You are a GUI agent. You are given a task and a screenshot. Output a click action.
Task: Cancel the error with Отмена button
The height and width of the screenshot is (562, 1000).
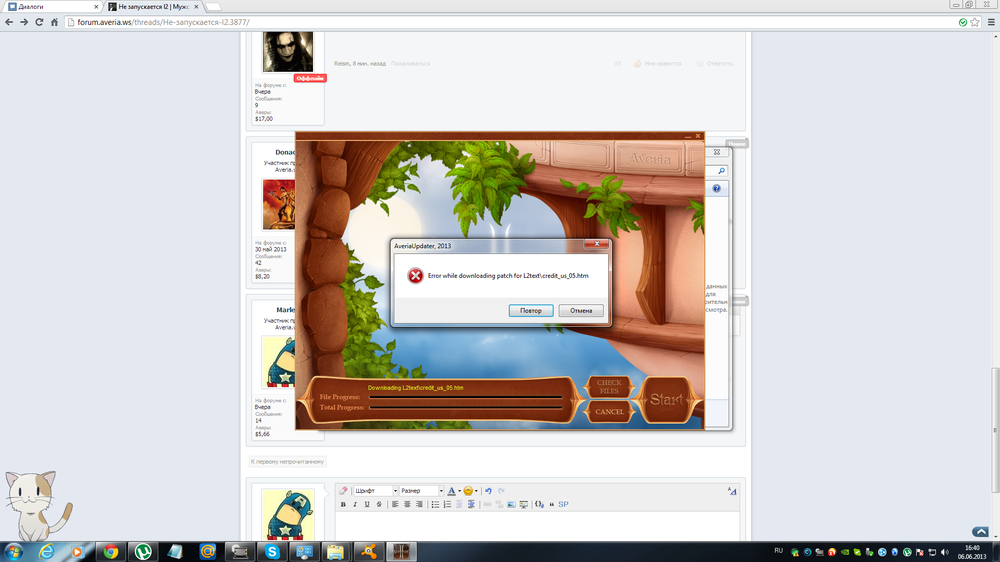point(581,311)
